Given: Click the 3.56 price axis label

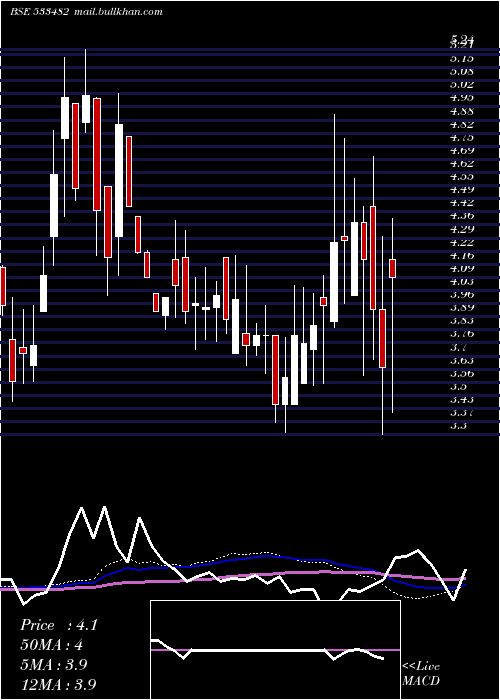Looking at the screenshot, I should (x=462, y=374).
